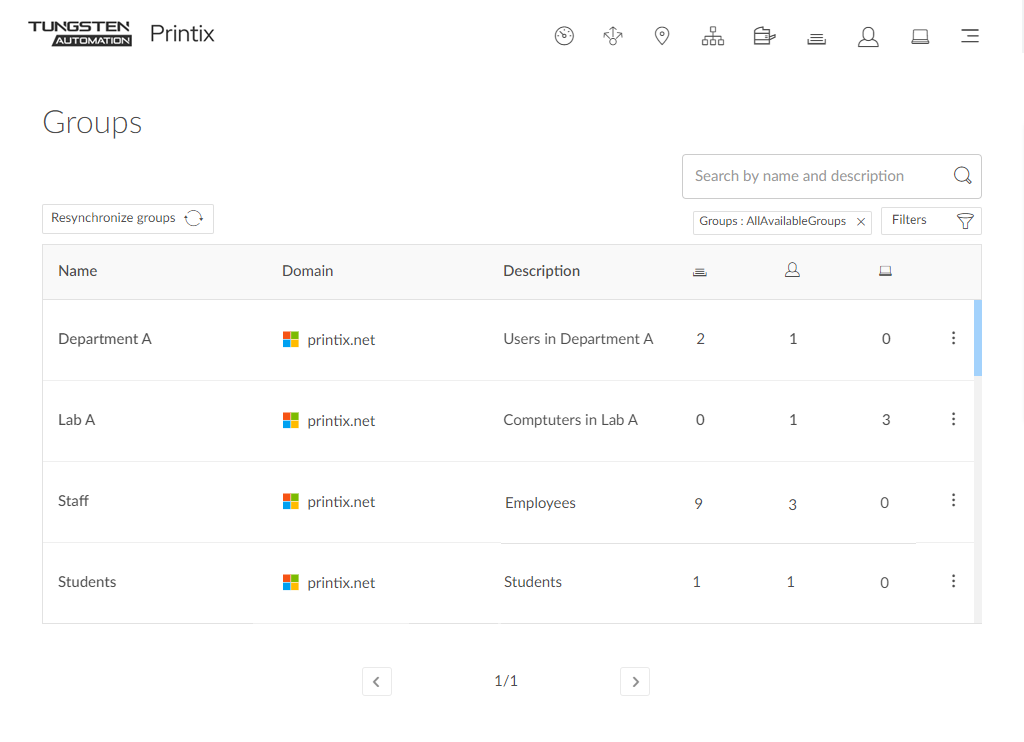Screen dimensions: 1024x742
Task: Open the hamburger menu
Action: 969,37
